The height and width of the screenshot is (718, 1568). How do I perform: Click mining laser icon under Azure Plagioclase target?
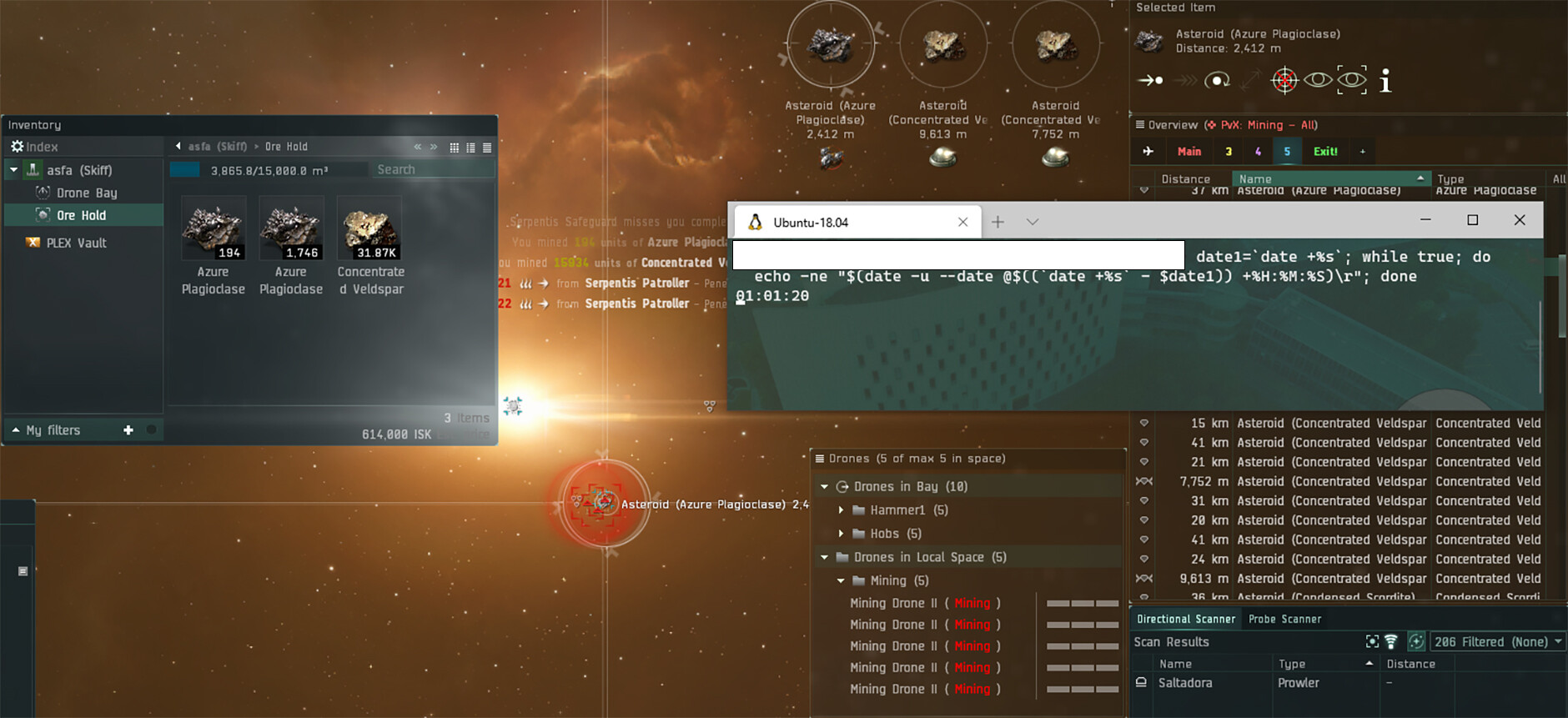(831, 158)
